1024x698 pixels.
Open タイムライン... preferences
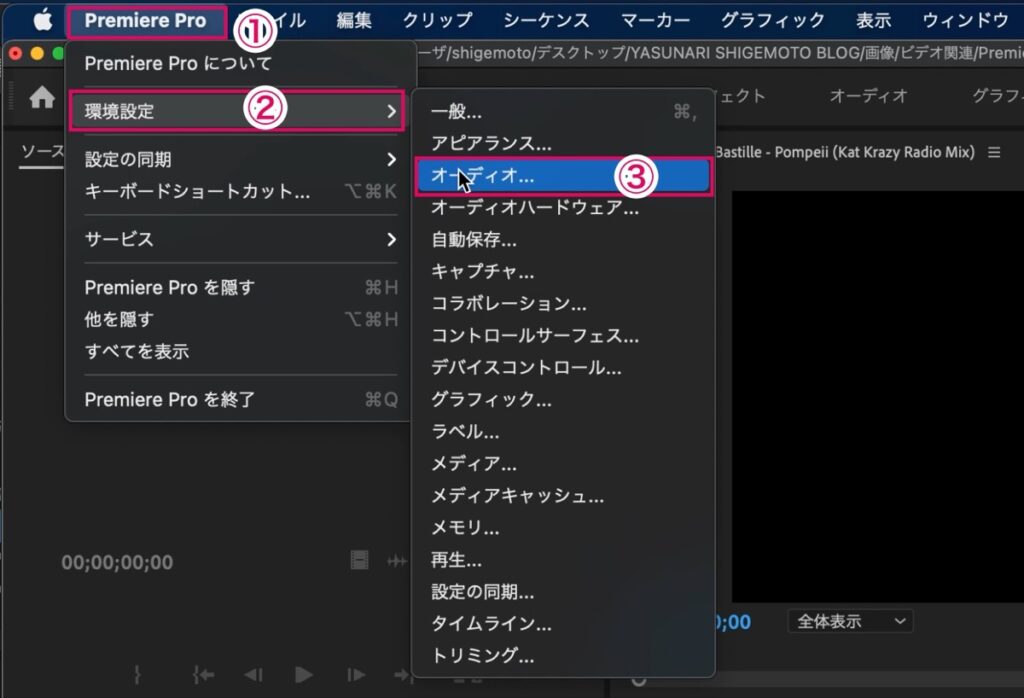(564, 624)
